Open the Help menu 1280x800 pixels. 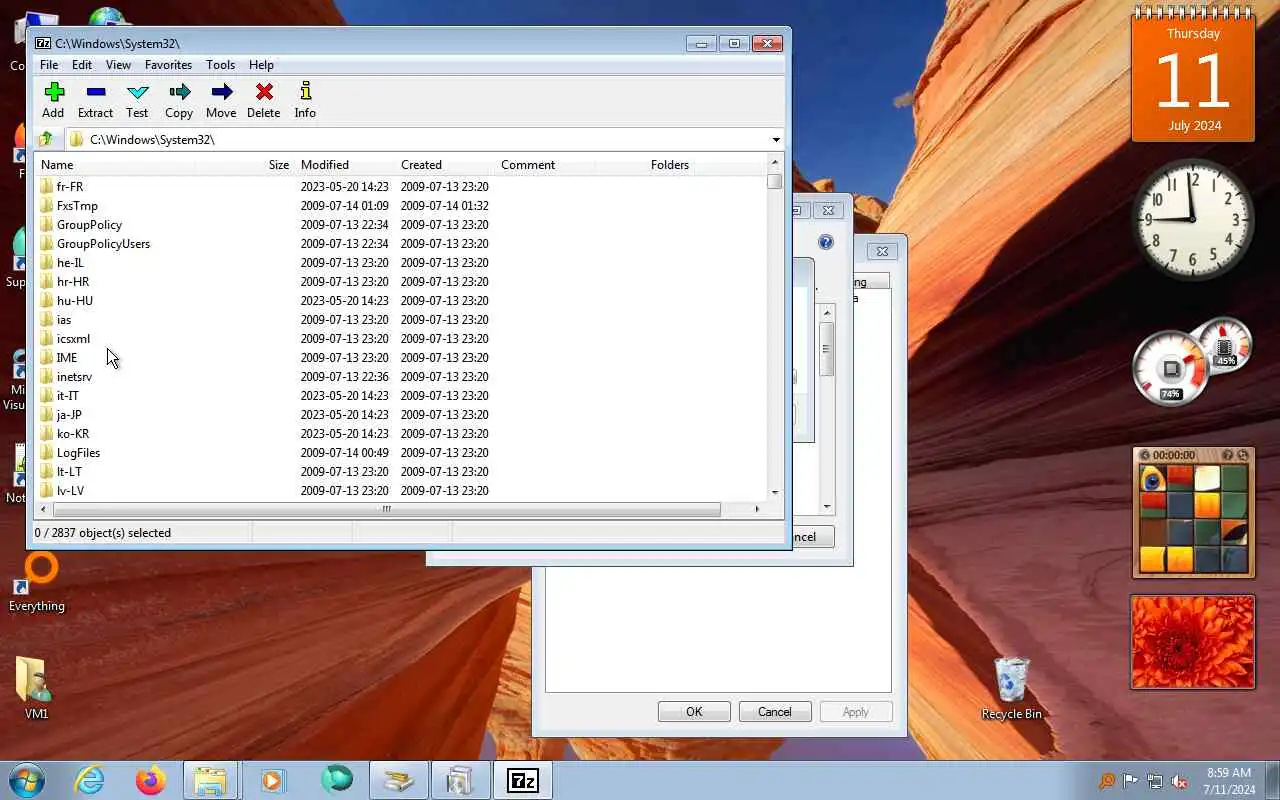point(261,65)
